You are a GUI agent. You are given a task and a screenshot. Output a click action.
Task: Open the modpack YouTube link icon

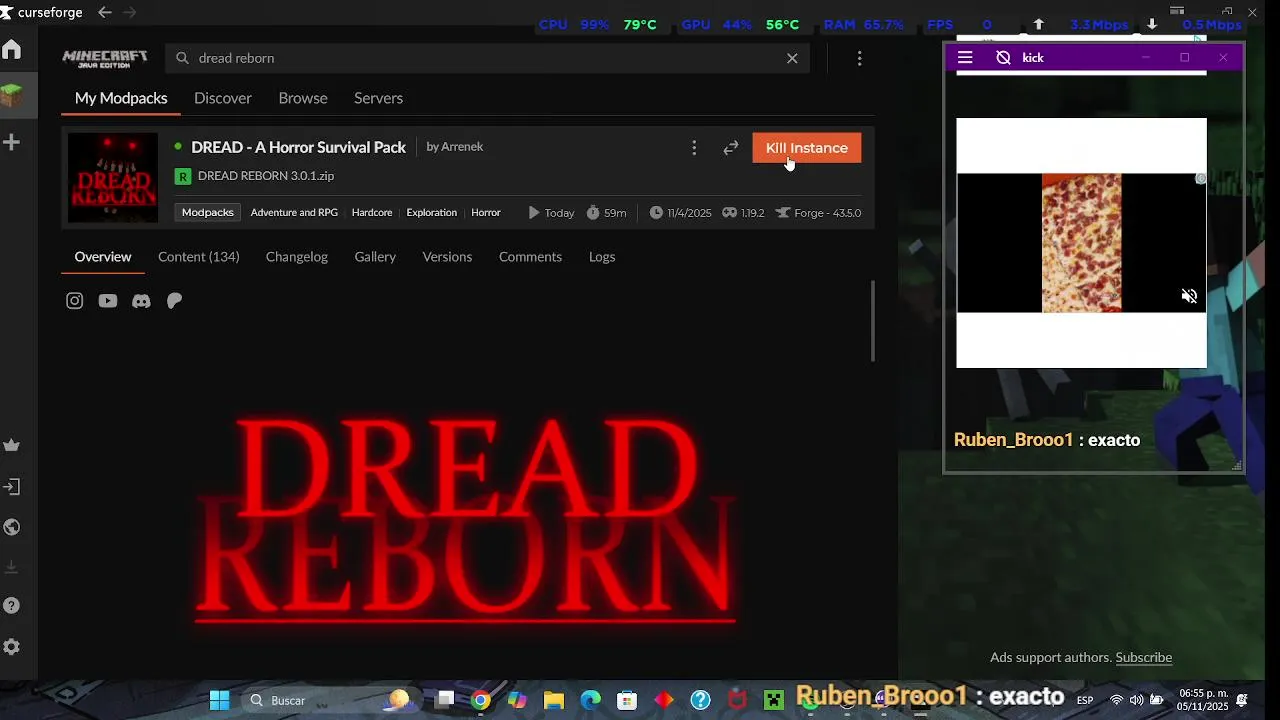tap(108, 301)
